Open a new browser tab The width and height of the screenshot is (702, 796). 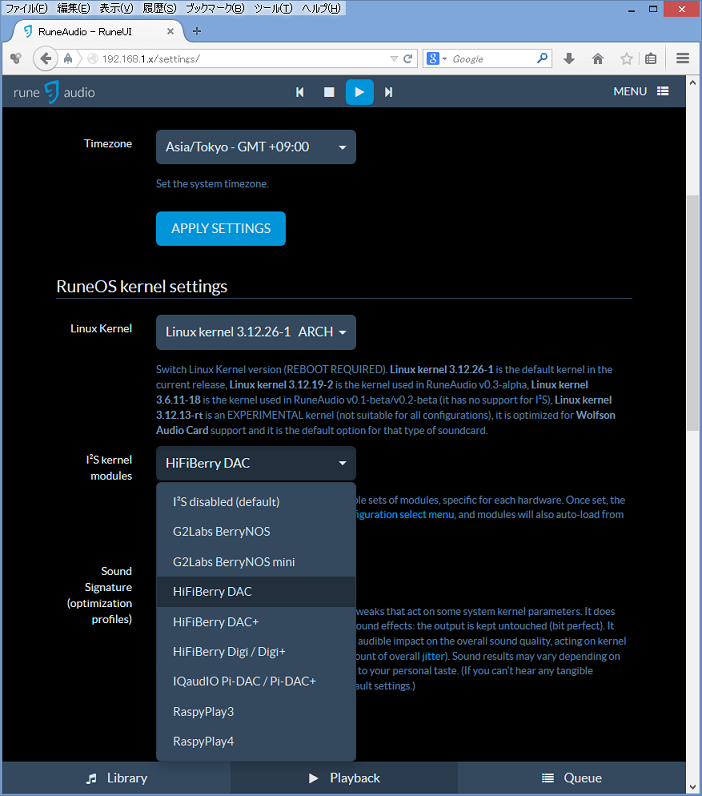197,31
